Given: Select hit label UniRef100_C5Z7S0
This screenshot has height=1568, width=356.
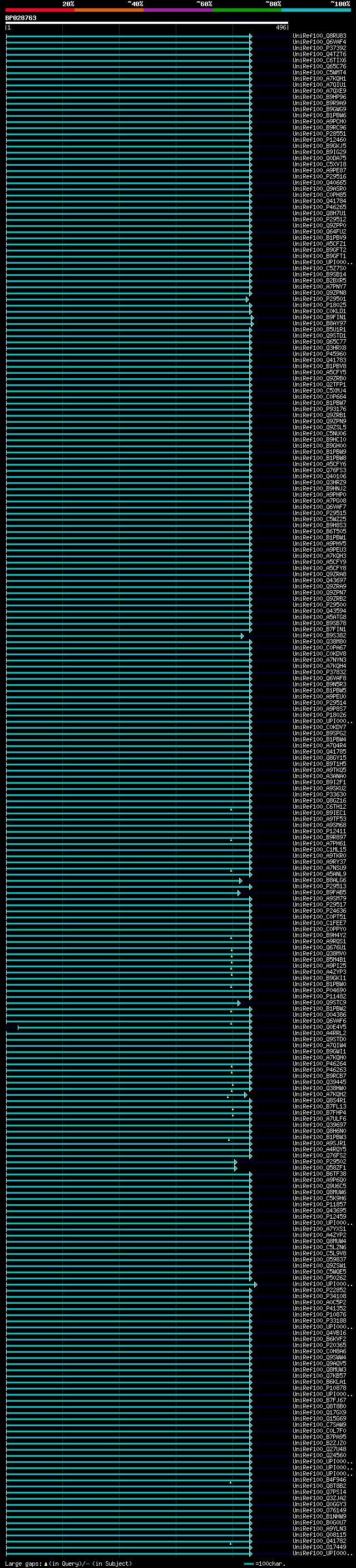Looking at the screenshot, I should click(x=319, y=269).
